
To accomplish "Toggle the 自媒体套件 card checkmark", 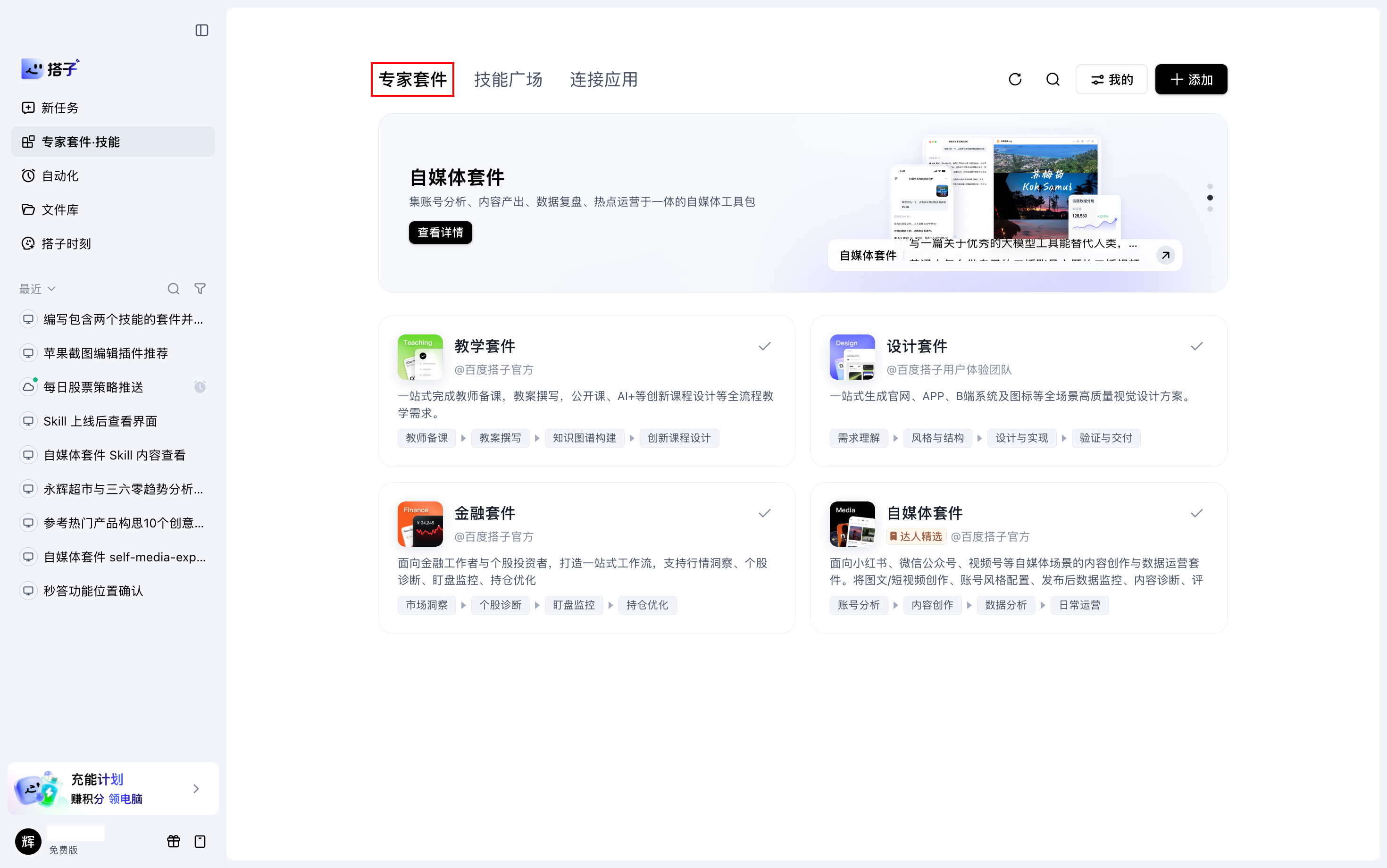I will point(1197,513).
